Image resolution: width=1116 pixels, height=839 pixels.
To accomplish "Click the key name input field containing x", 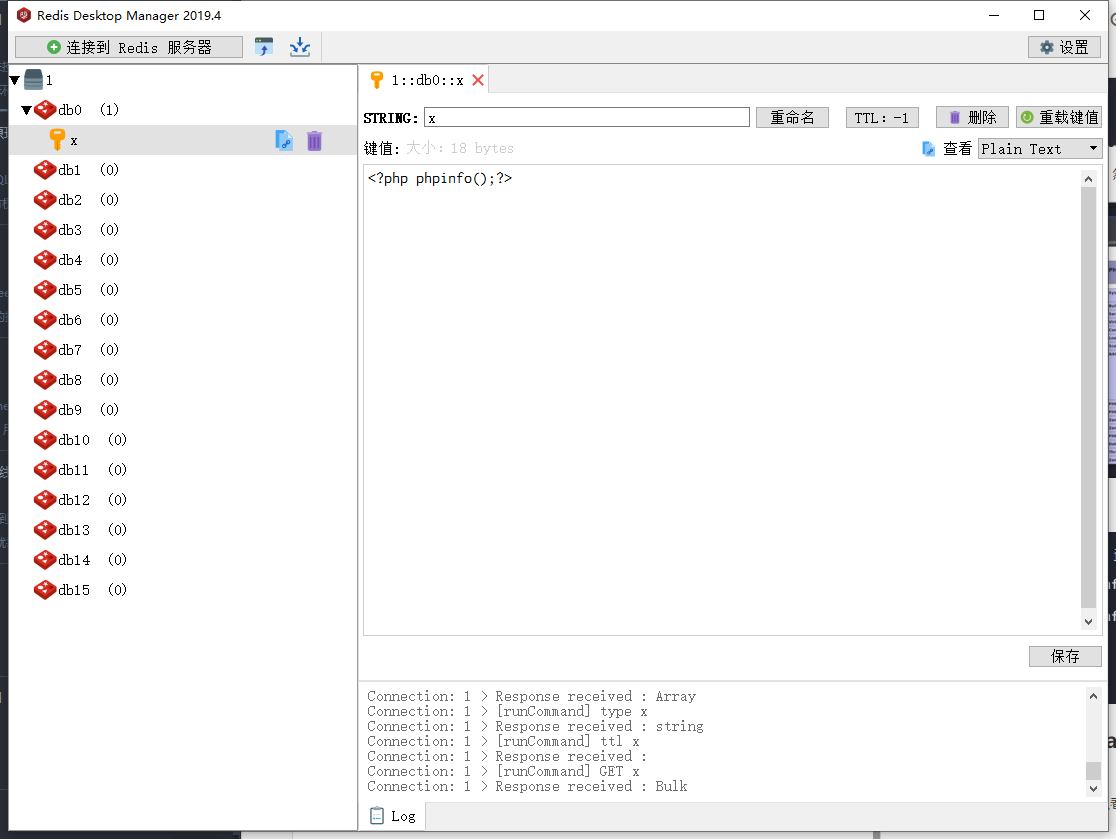I will [x=586, y=117].
